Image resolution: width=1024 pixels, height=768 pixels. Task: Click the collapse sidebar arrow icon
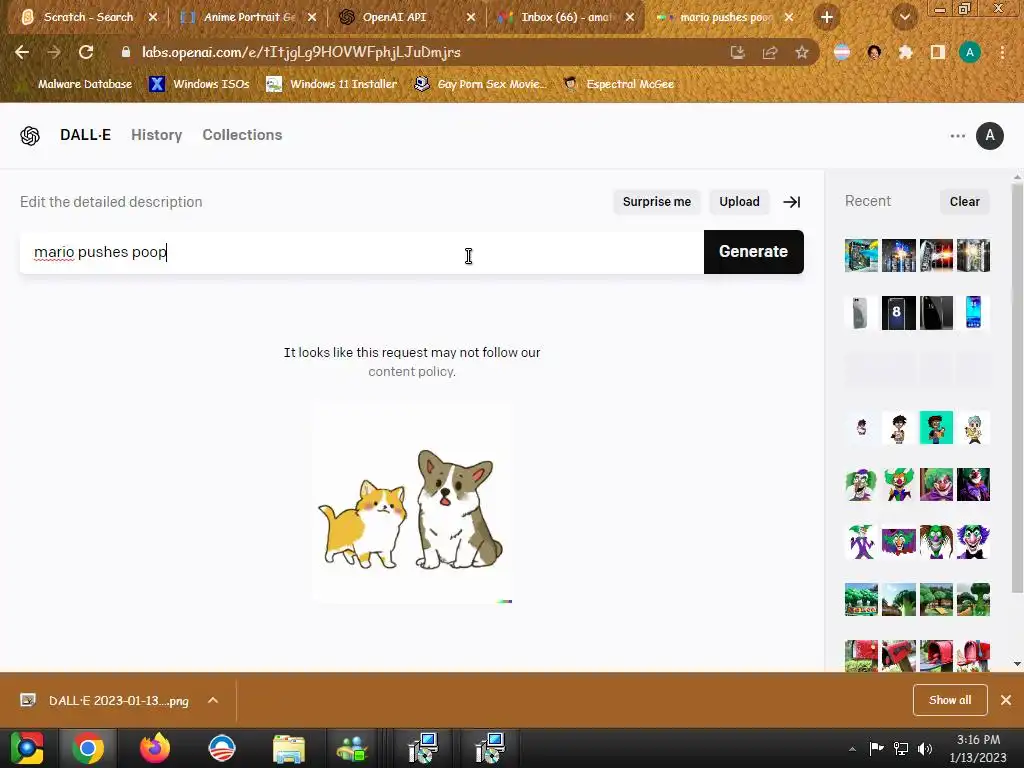click(792, 202)
